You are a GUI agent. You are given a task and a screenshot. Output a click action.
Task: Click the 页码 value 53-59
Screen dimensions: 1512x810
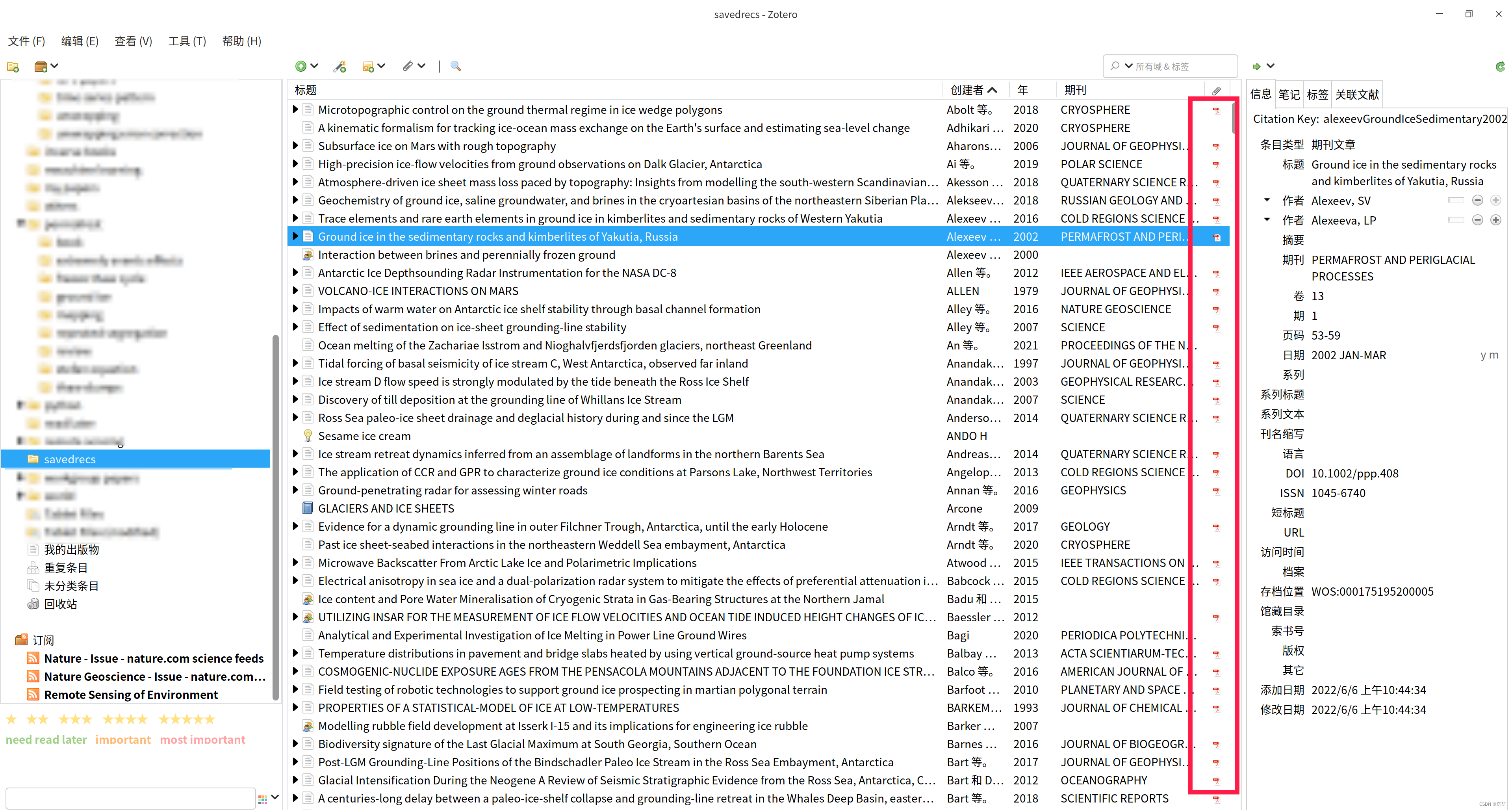tap(1326, 336)
